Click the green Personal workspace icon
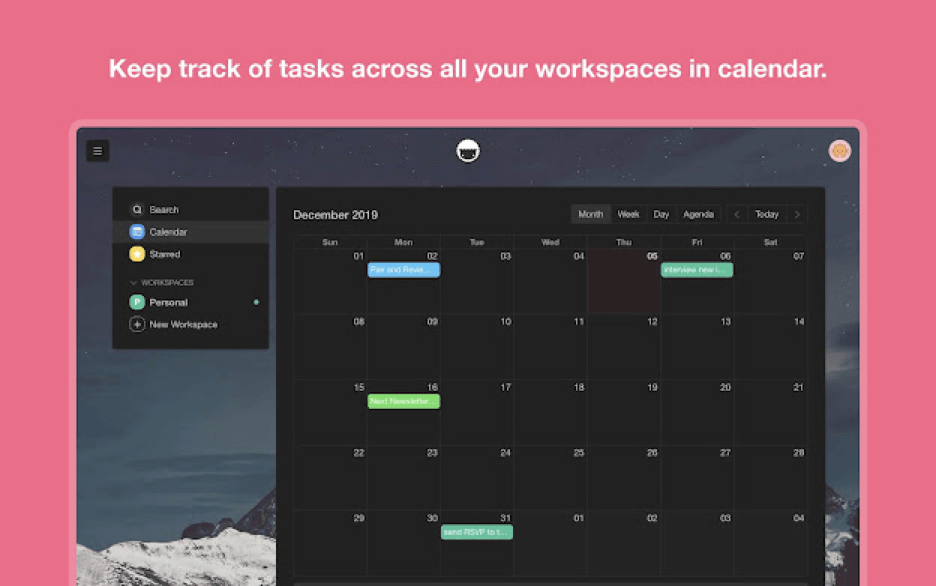The image size is (936, 586). (137, 302)
